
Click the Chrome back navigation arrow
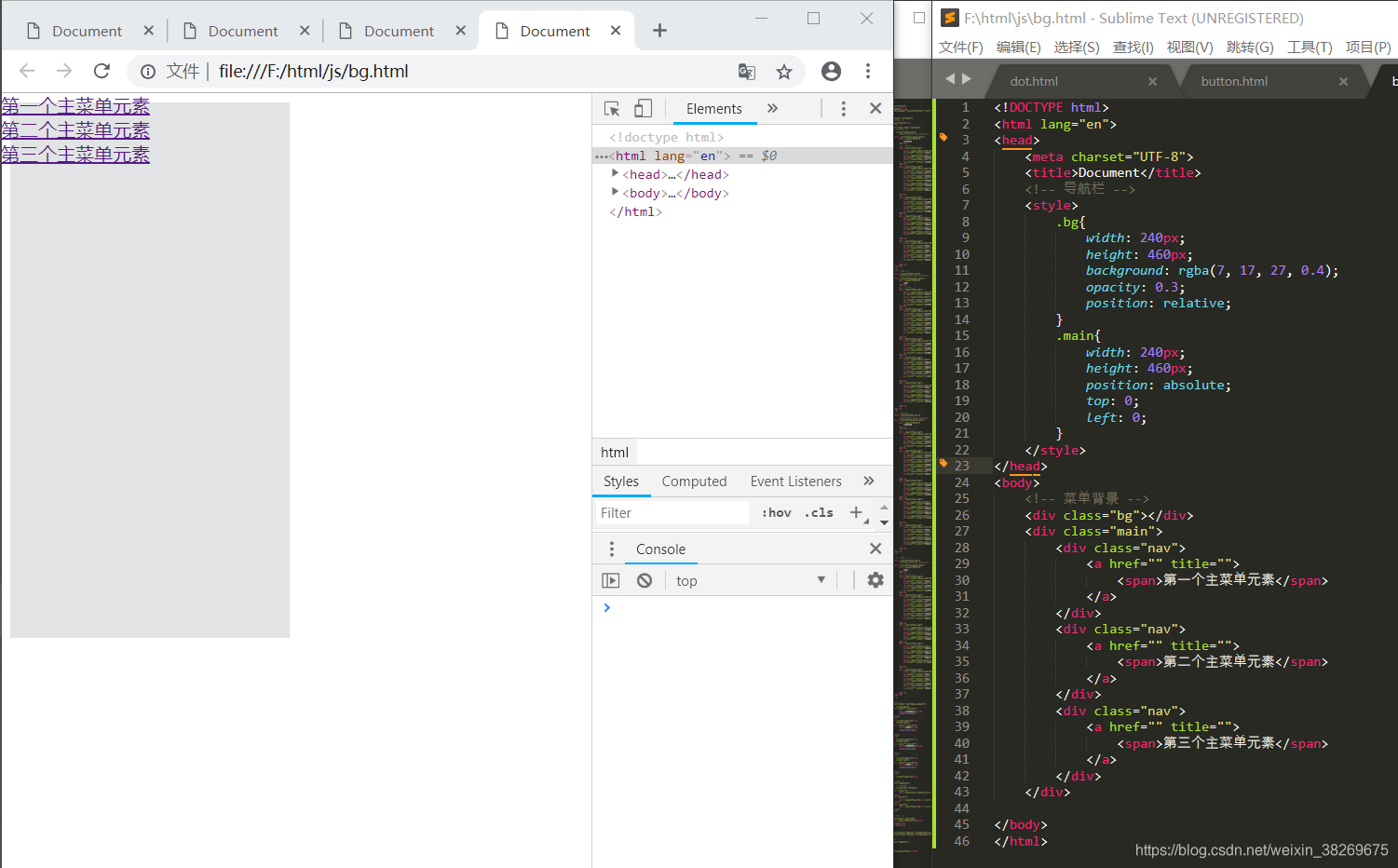click(27, 71)
